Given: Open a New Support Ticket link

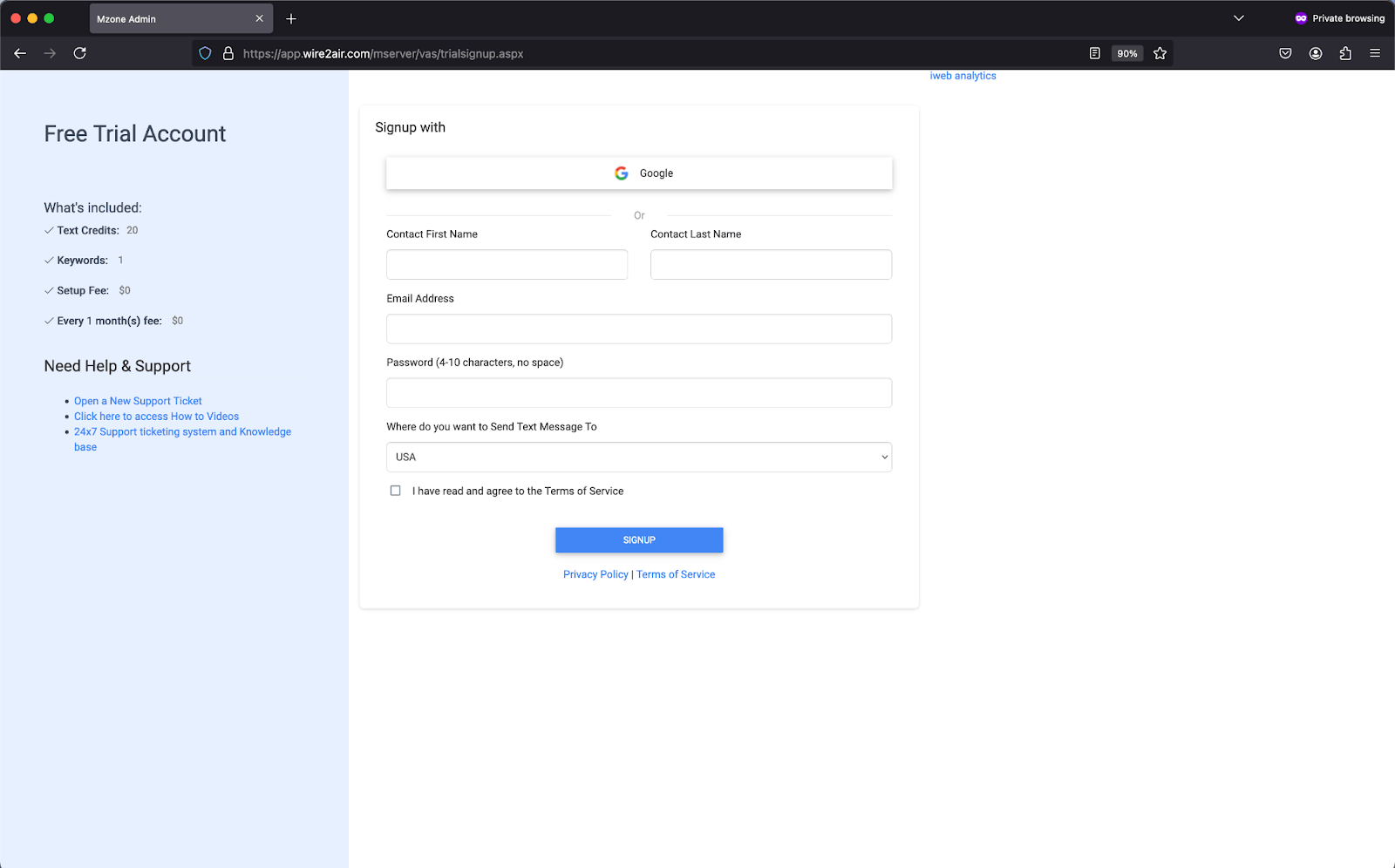Looking at the screenshot, I should click(138, 401).
